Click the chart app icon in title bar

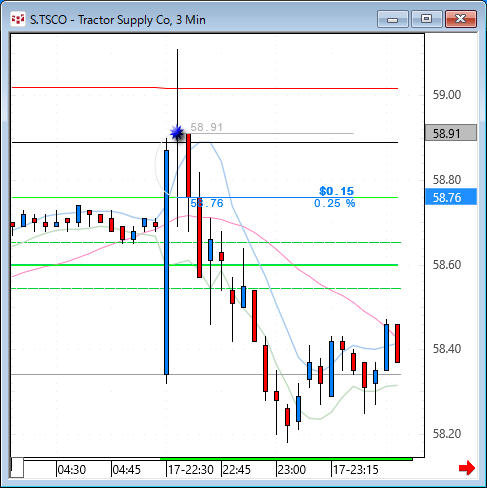pyautogui.click(x=18, y=19)
